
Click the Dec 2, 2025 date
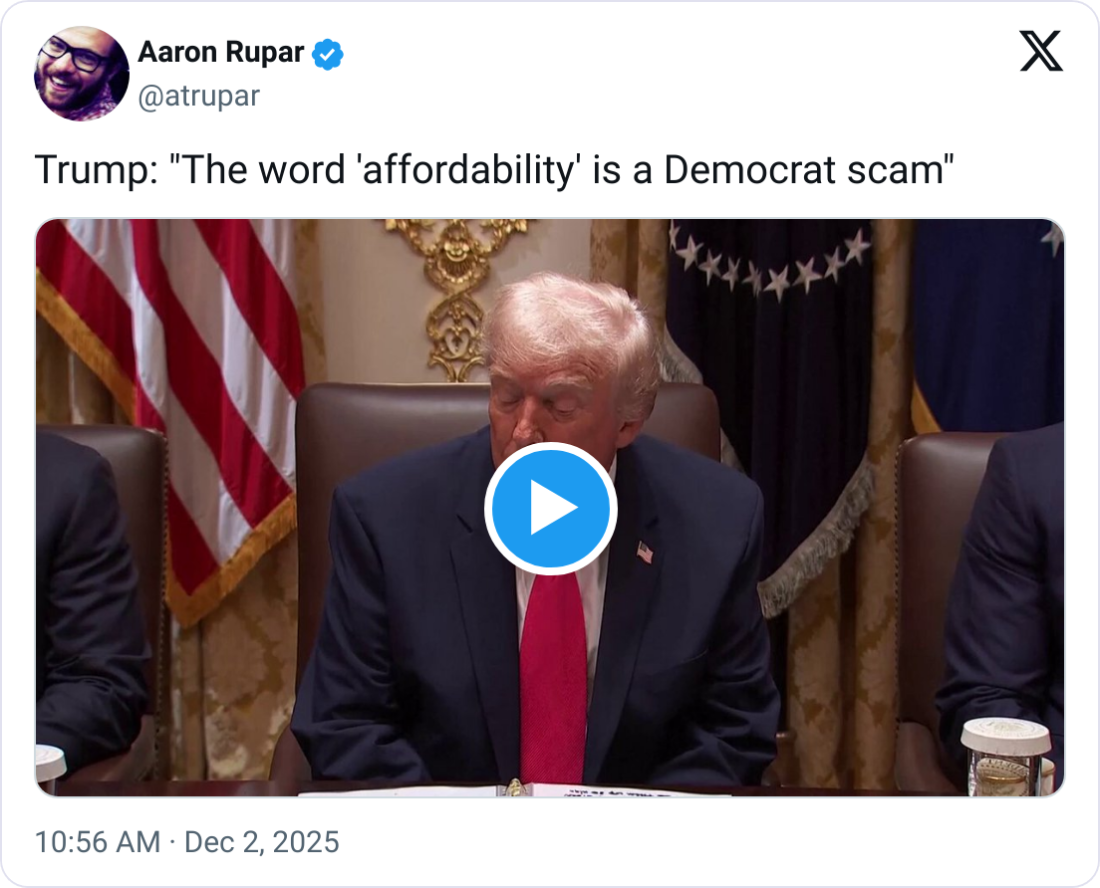pos(262,842)
